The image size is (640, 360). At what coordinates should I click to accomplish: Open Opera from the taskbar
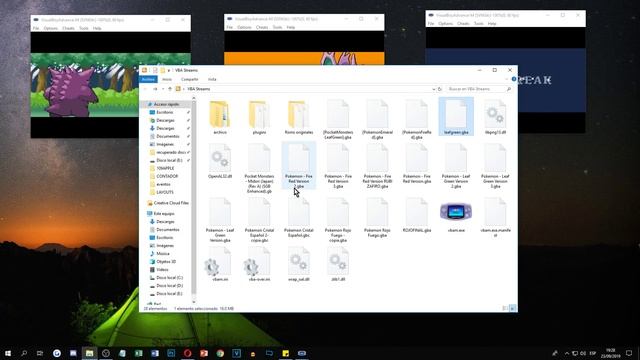(187, 353)
